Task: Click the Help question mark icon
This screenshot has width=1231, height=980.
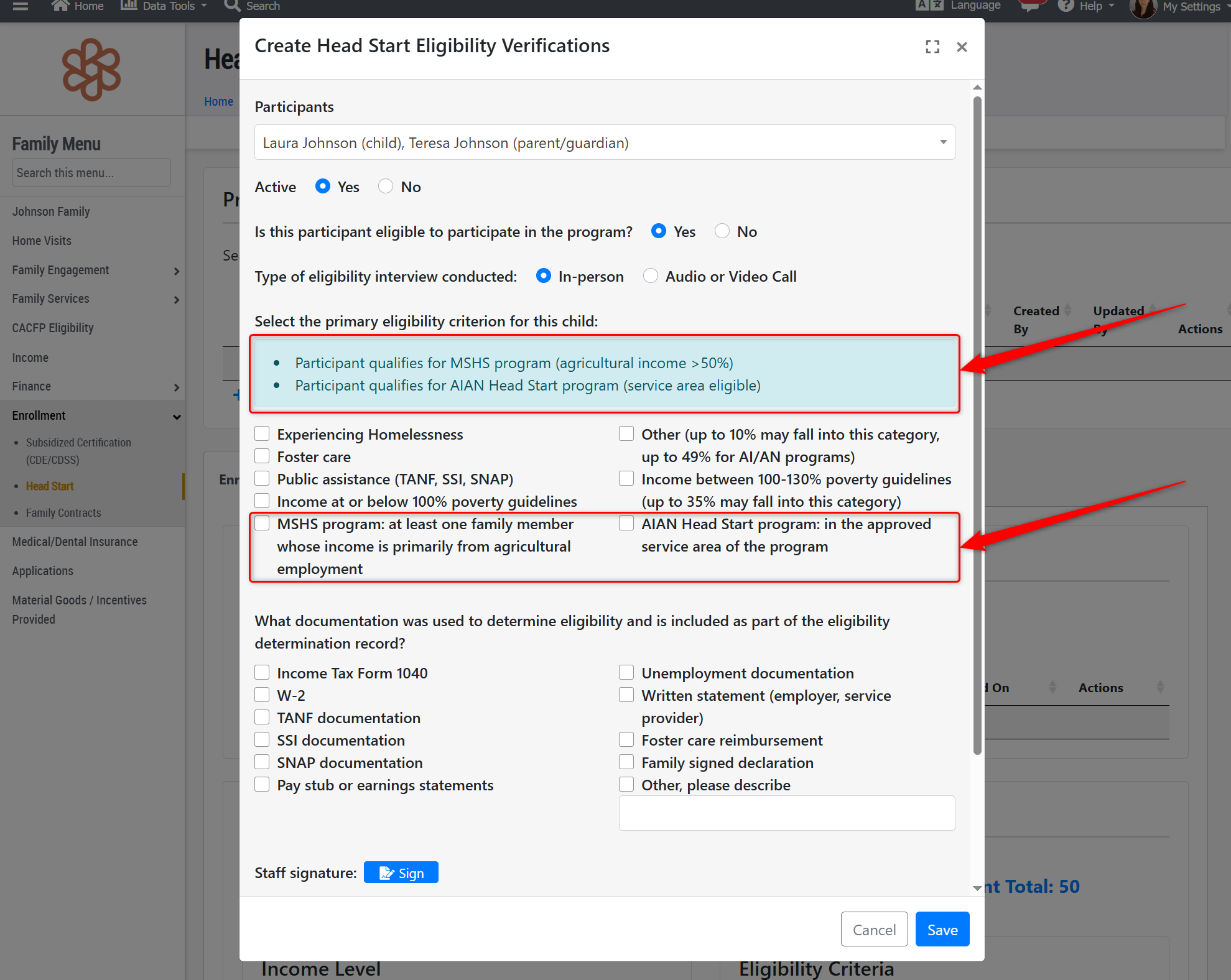Action: pyautogui.click(x=1066, y=6)
